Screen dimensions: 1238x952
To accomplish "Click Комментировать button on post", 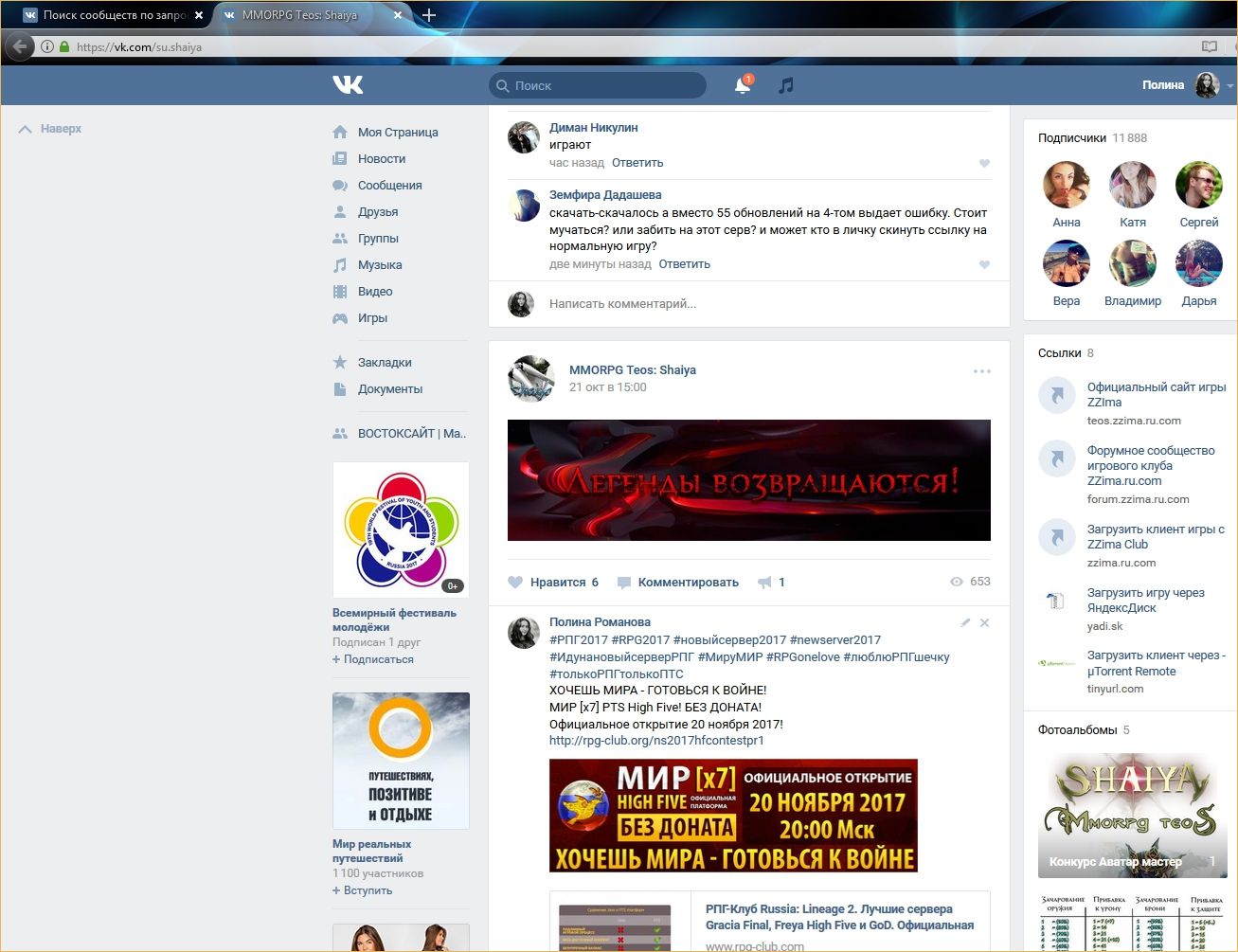I will tap(678, 583).
